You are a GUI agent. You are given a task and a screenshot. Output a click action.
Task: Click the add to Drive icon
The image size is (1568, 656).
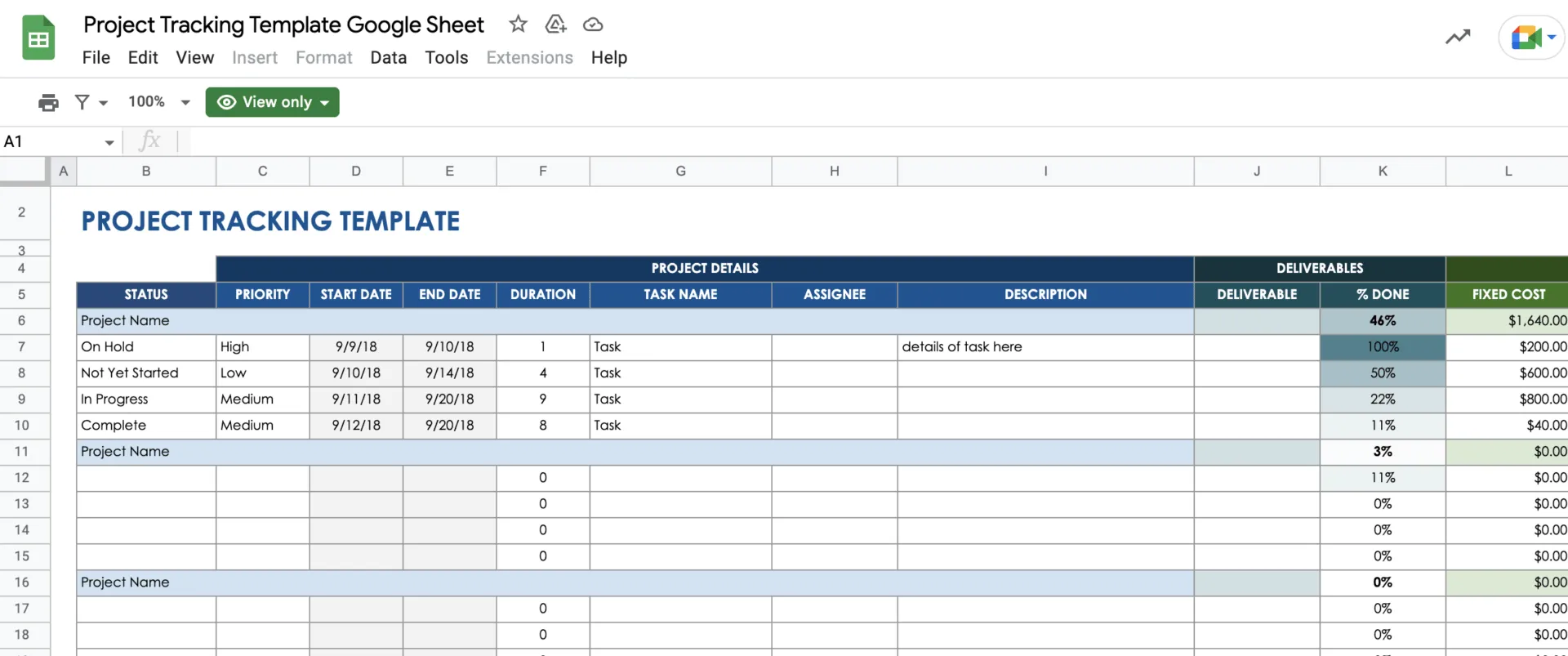[555, 24]
